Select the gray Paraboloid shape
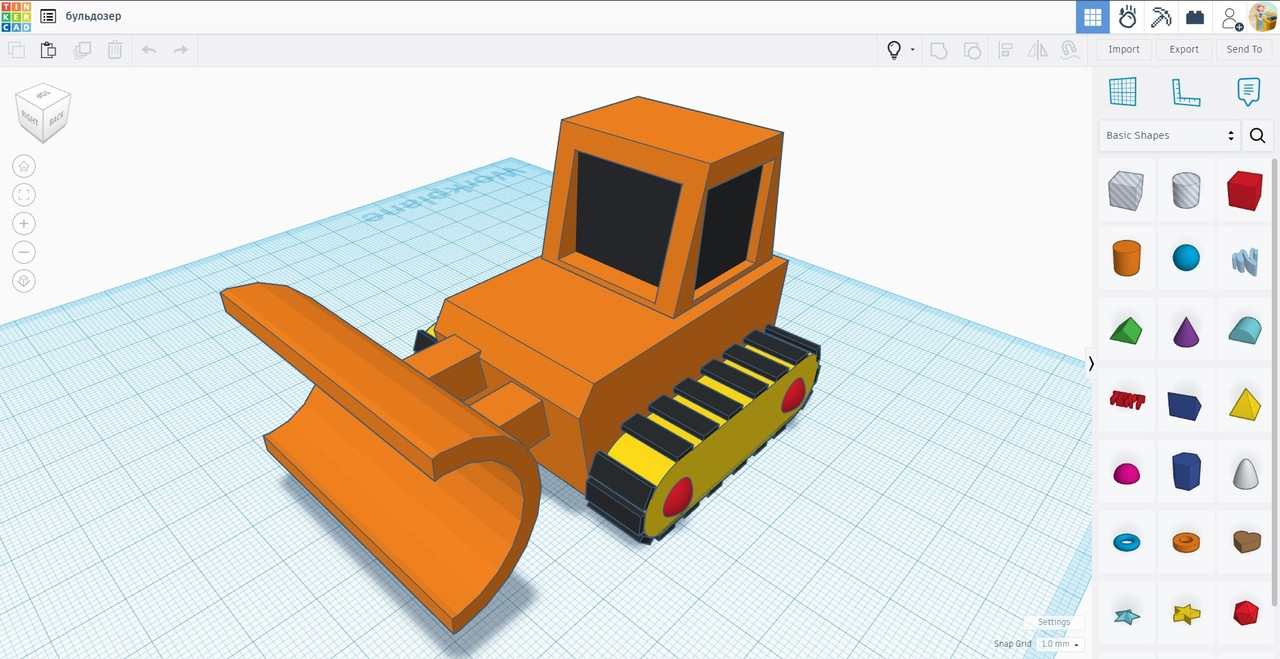Image resolution: width=1280 pixels, height=659 pixels. (x=1245, y=472)
